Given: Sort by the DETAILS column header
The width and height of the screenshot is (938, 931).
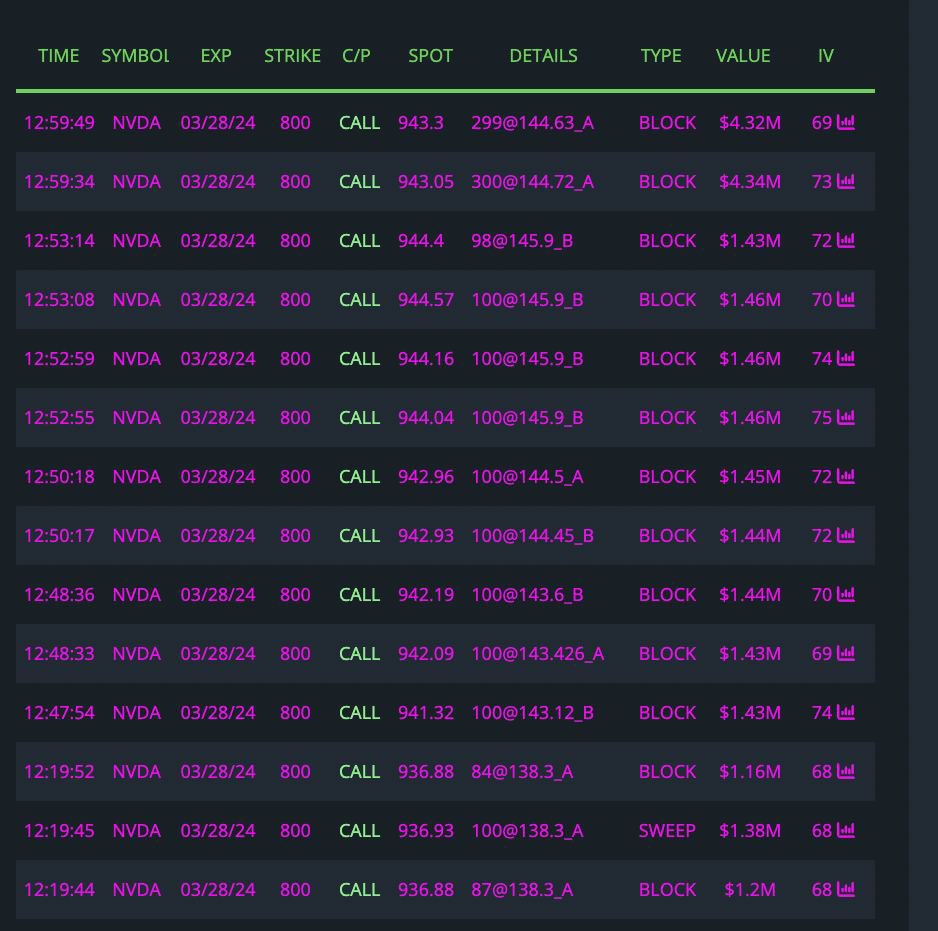Looking at the screenshot, I should [x=543, y=56].
